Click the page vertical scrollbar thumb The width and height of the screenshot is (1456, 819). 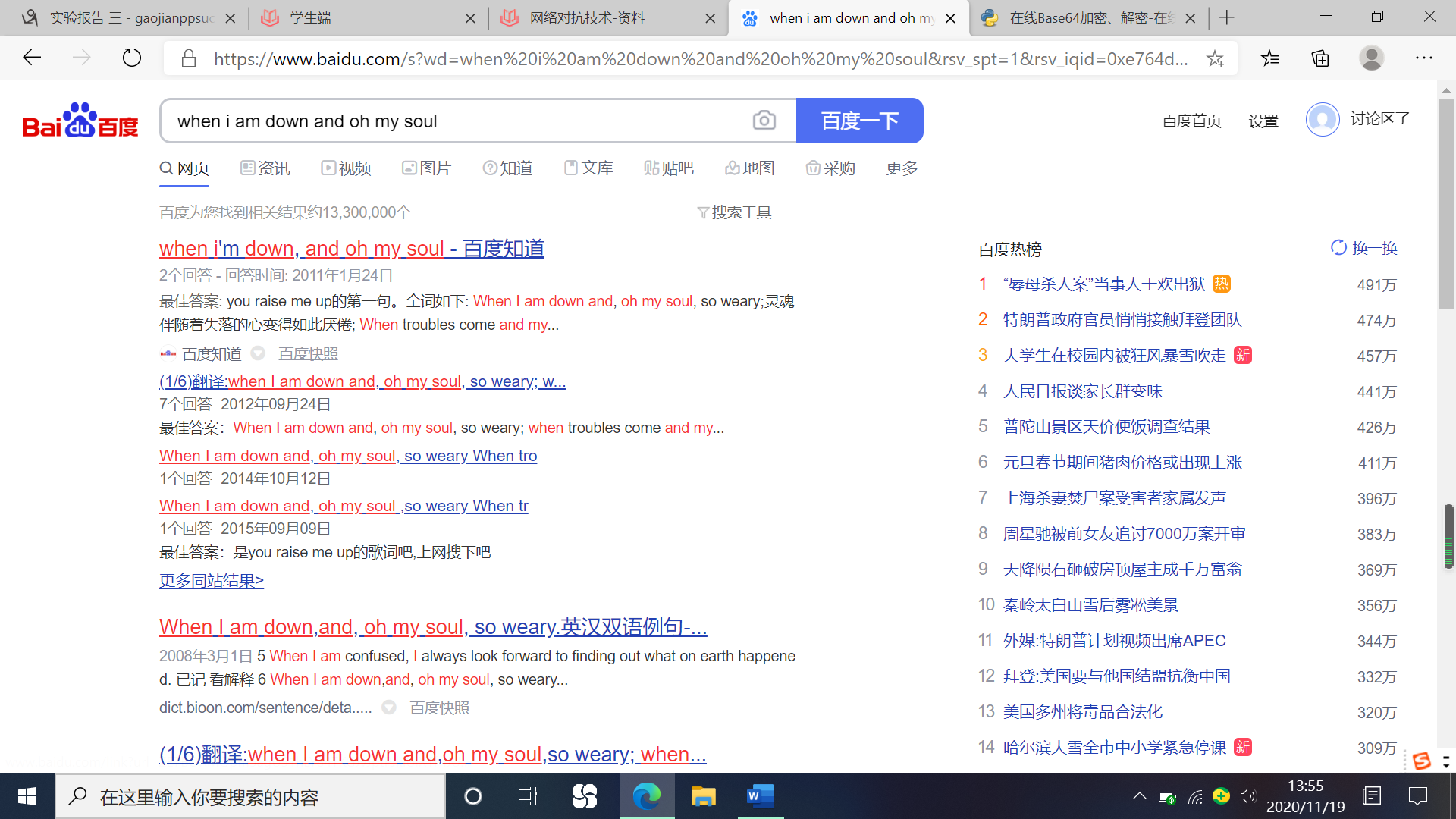1446,205
